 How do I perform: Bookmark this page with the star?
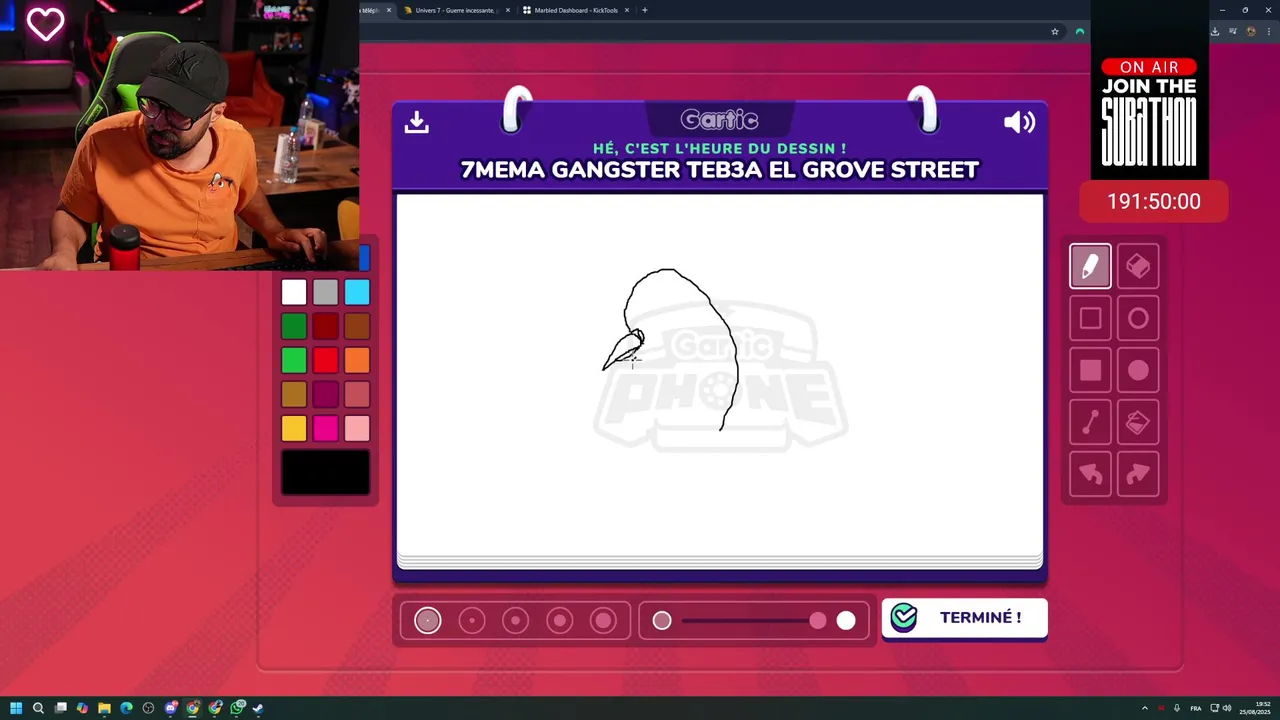click(1054, 32)
